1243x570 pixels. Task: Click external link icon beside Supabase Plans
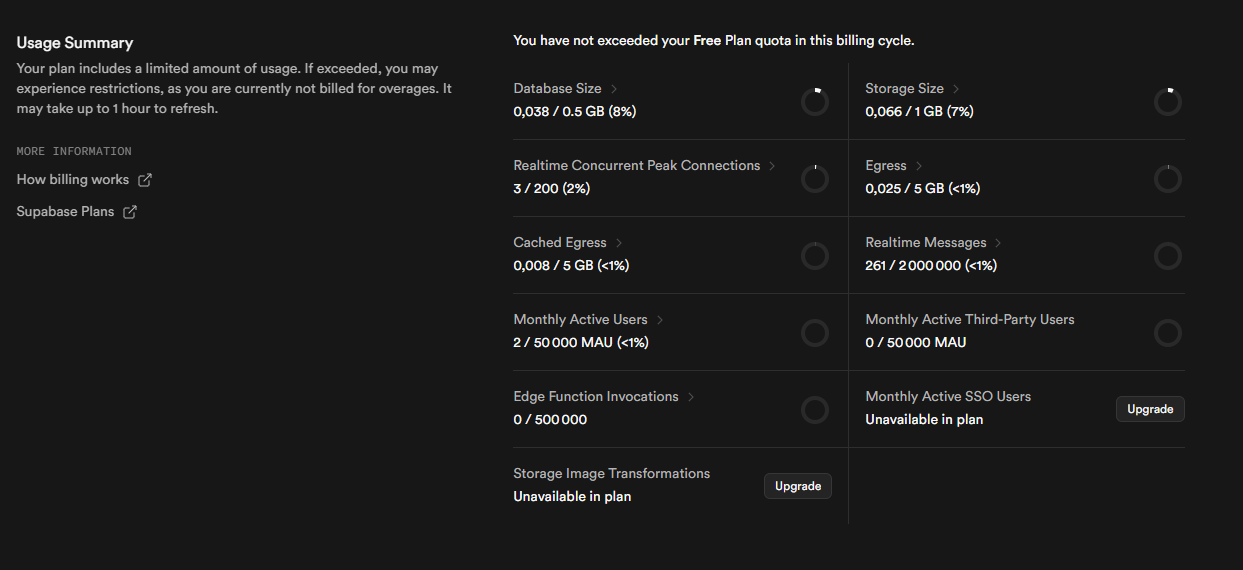[129, 212]
